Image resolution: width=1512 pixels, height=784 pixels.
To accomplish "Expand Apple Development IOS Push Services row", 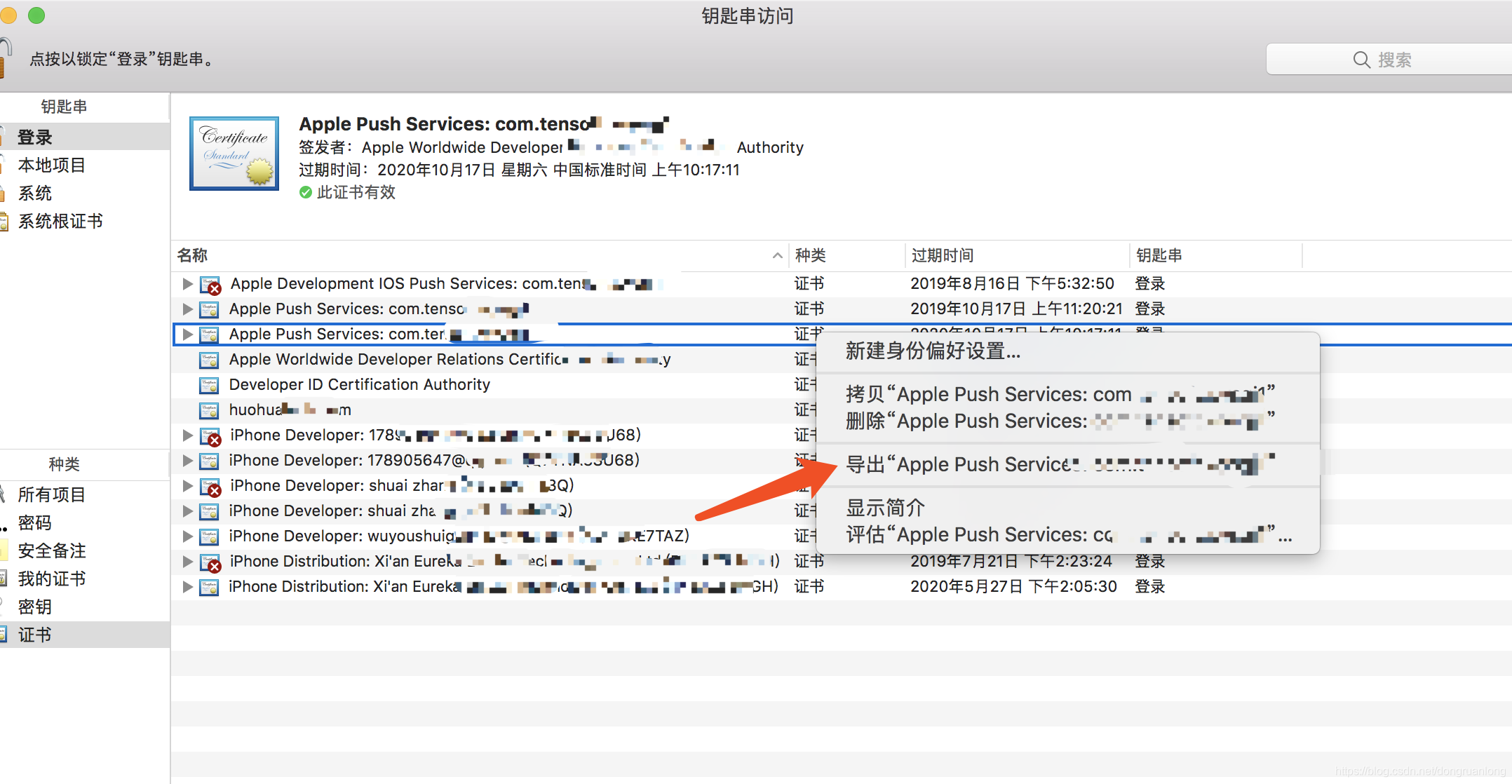I will pos(187,284).
